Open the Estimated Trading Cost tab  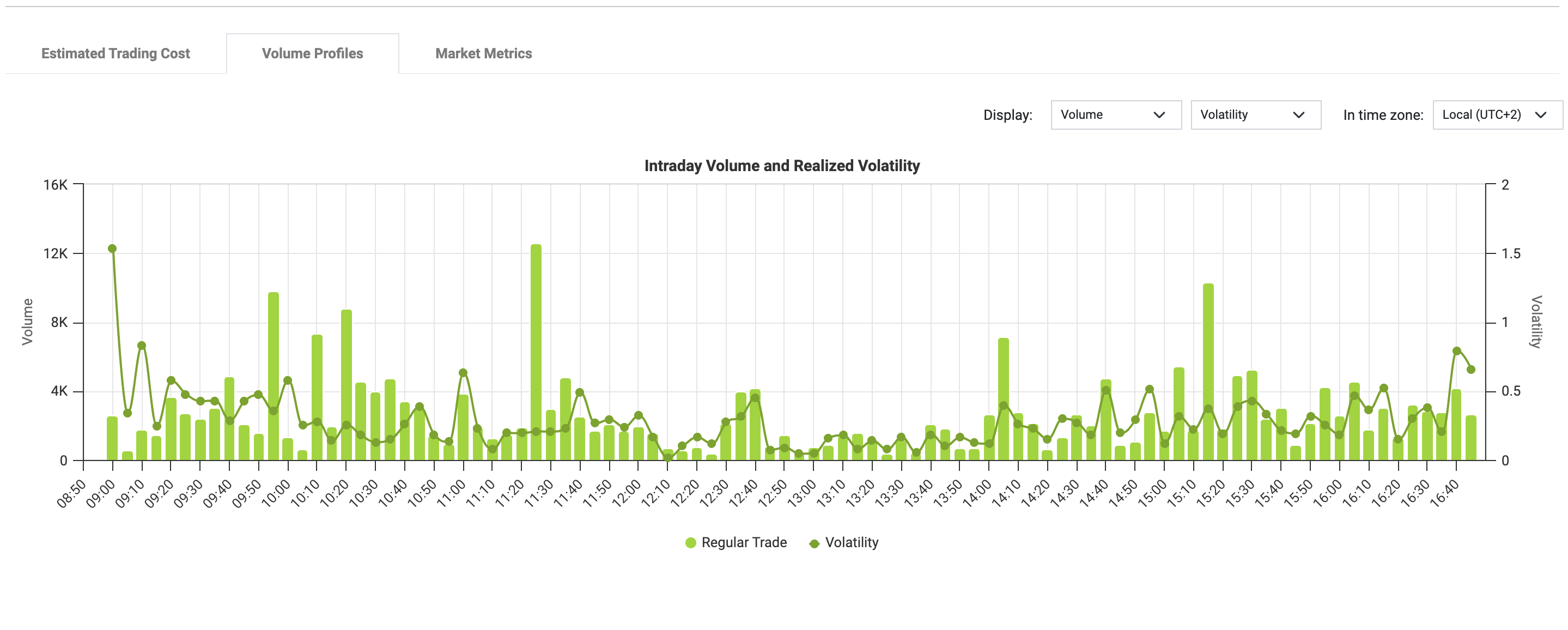(115, 53)
